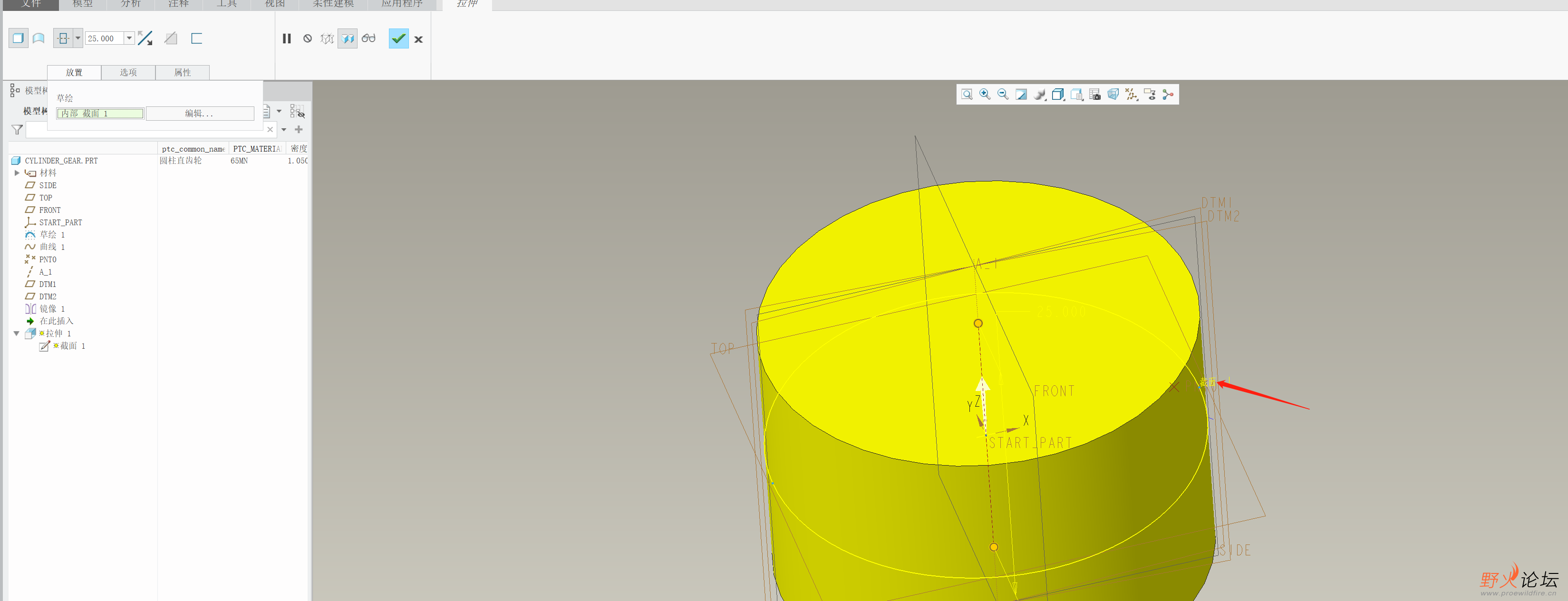
Task: Click the glasses verify feature icon
Action: point(368,38)
